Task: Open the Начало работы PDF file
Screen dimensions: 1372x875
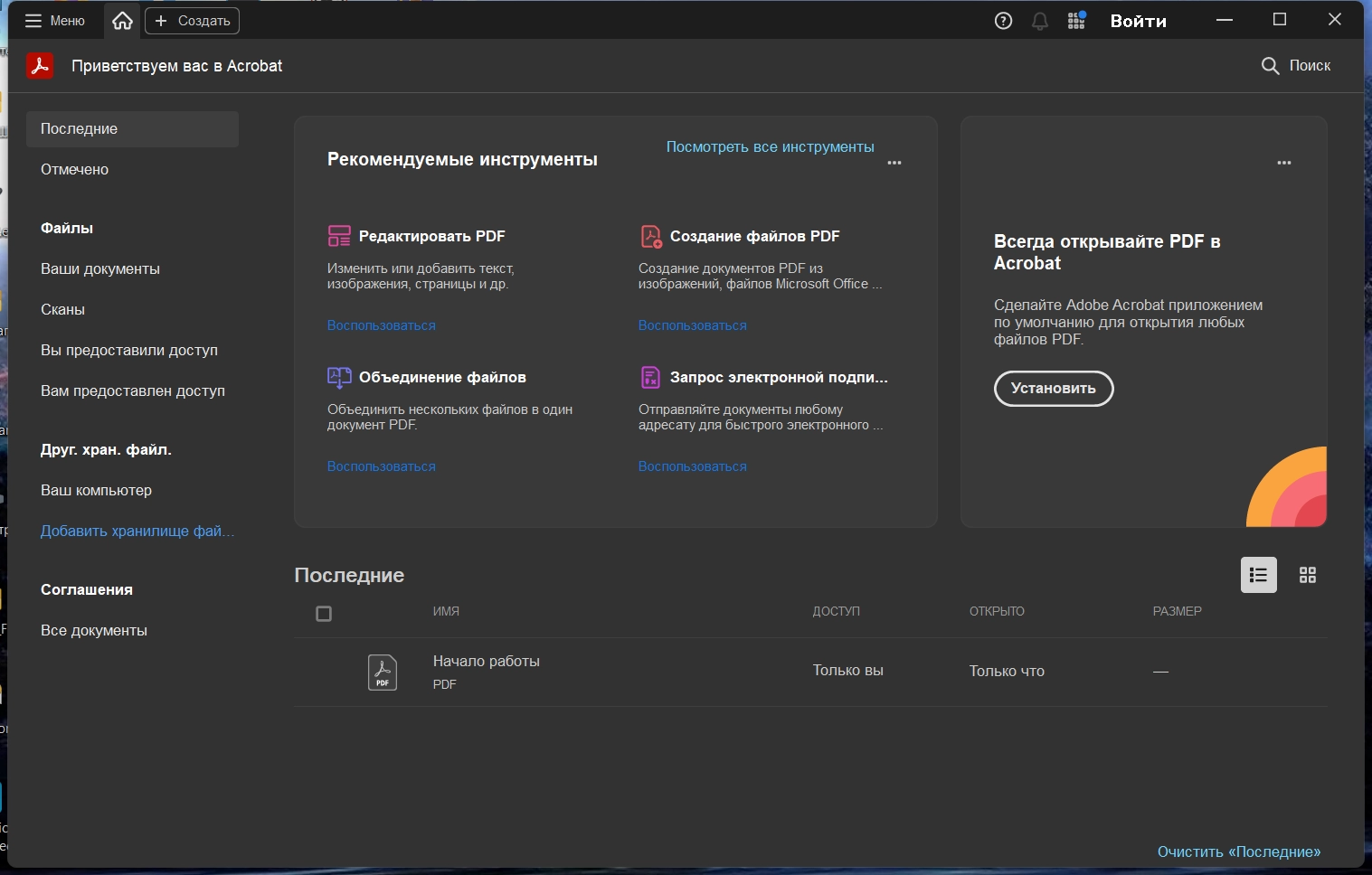Action: point(486,662)
